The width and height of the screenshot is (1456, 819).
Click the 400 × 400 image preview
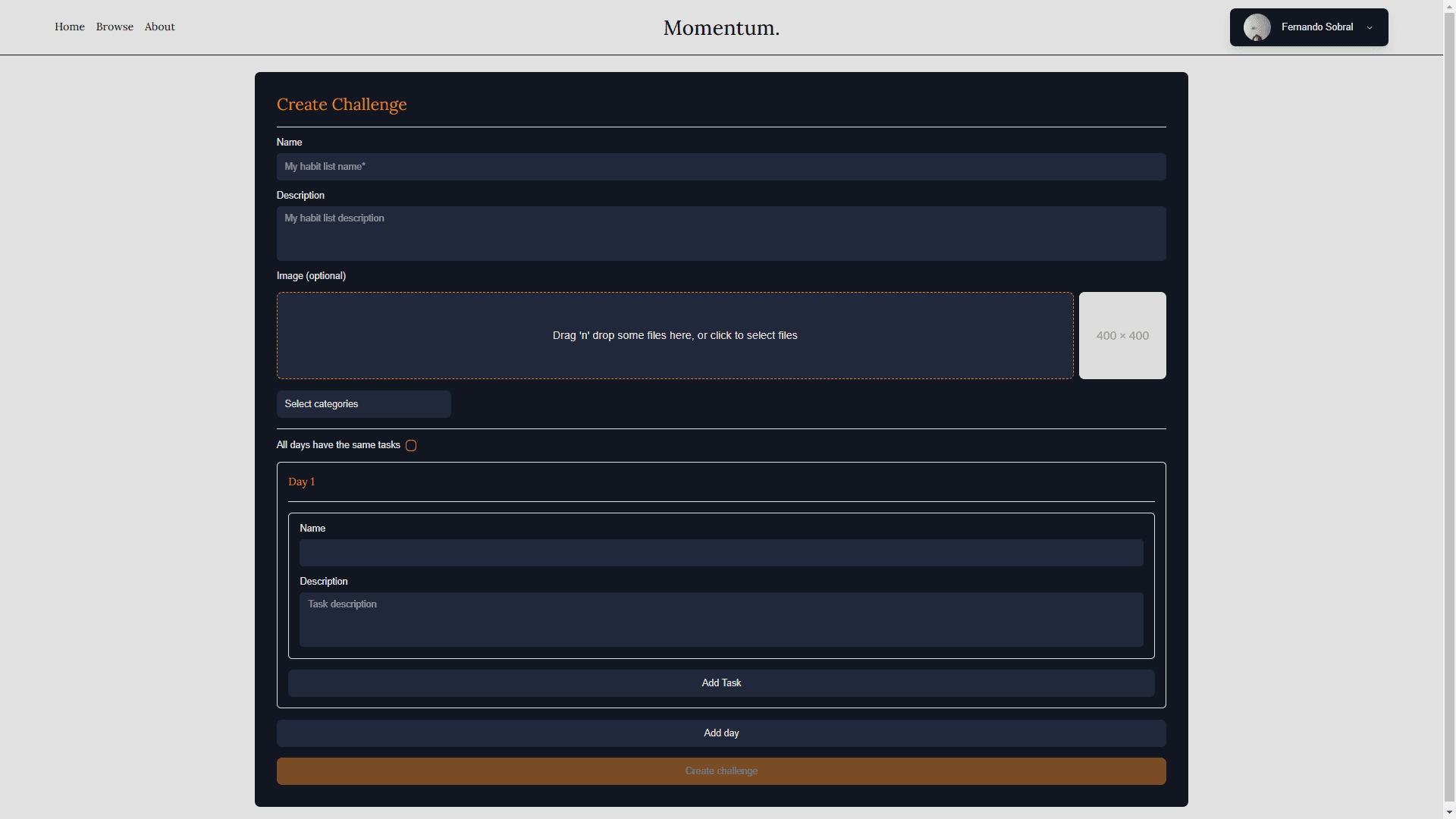[1122, 335]
